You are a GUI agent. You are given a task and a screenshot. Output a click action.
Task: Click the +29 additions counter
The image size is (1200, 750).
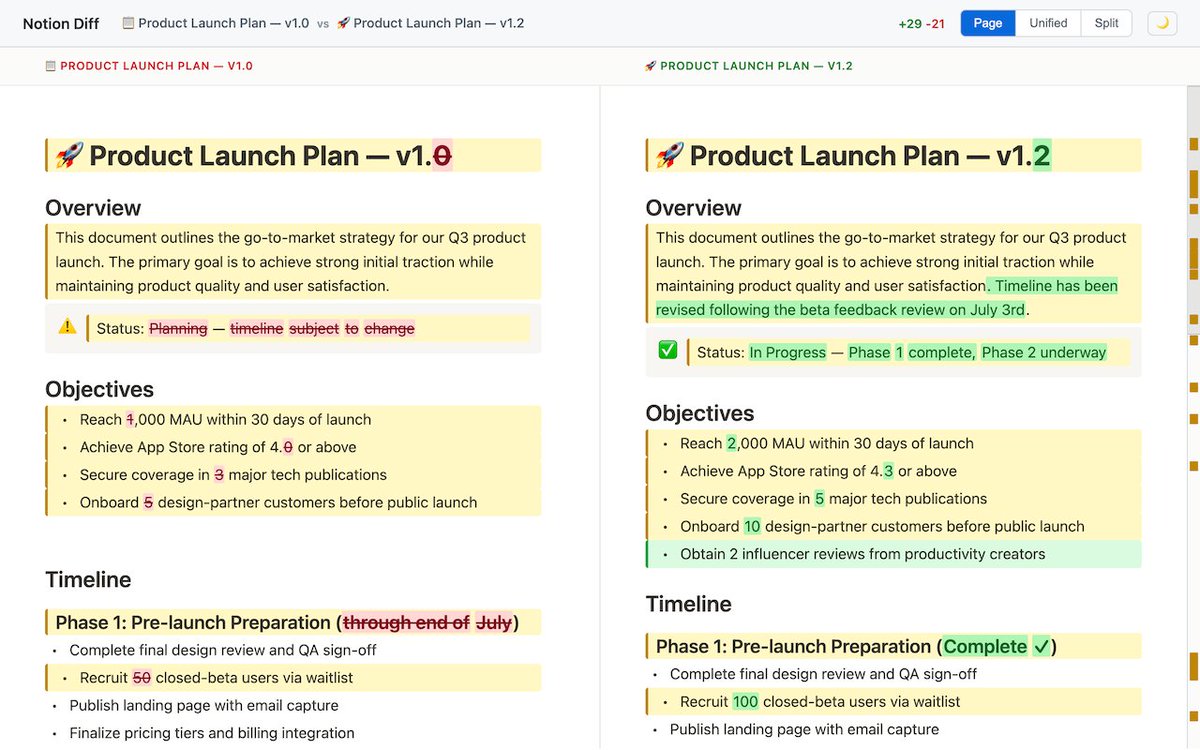click(911, 24)
